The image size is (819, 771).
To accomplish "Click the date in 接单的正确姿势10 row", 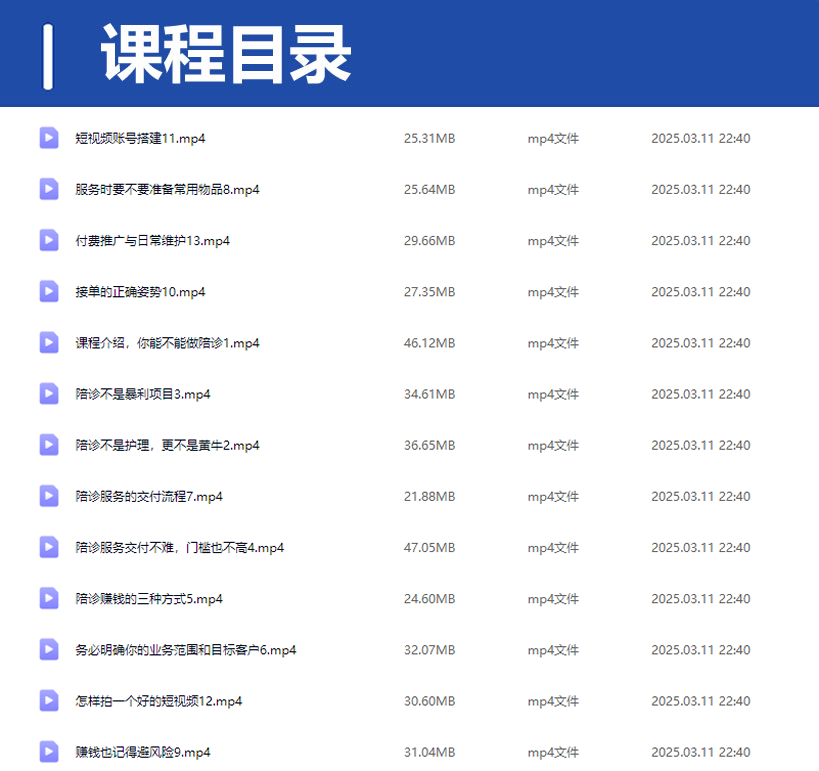I will pos(701,292).
